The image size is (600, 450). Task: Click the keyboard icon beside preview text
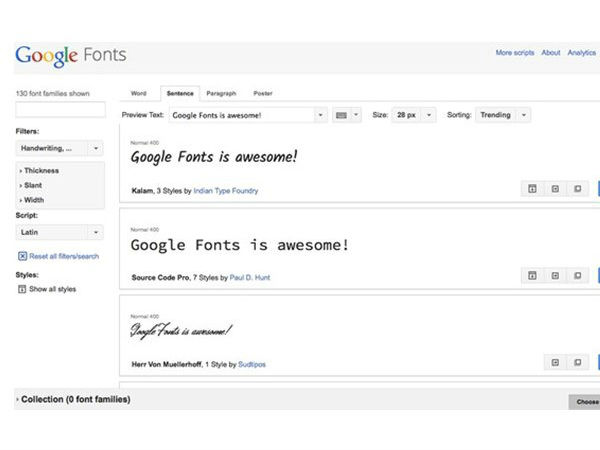[347, 115]
